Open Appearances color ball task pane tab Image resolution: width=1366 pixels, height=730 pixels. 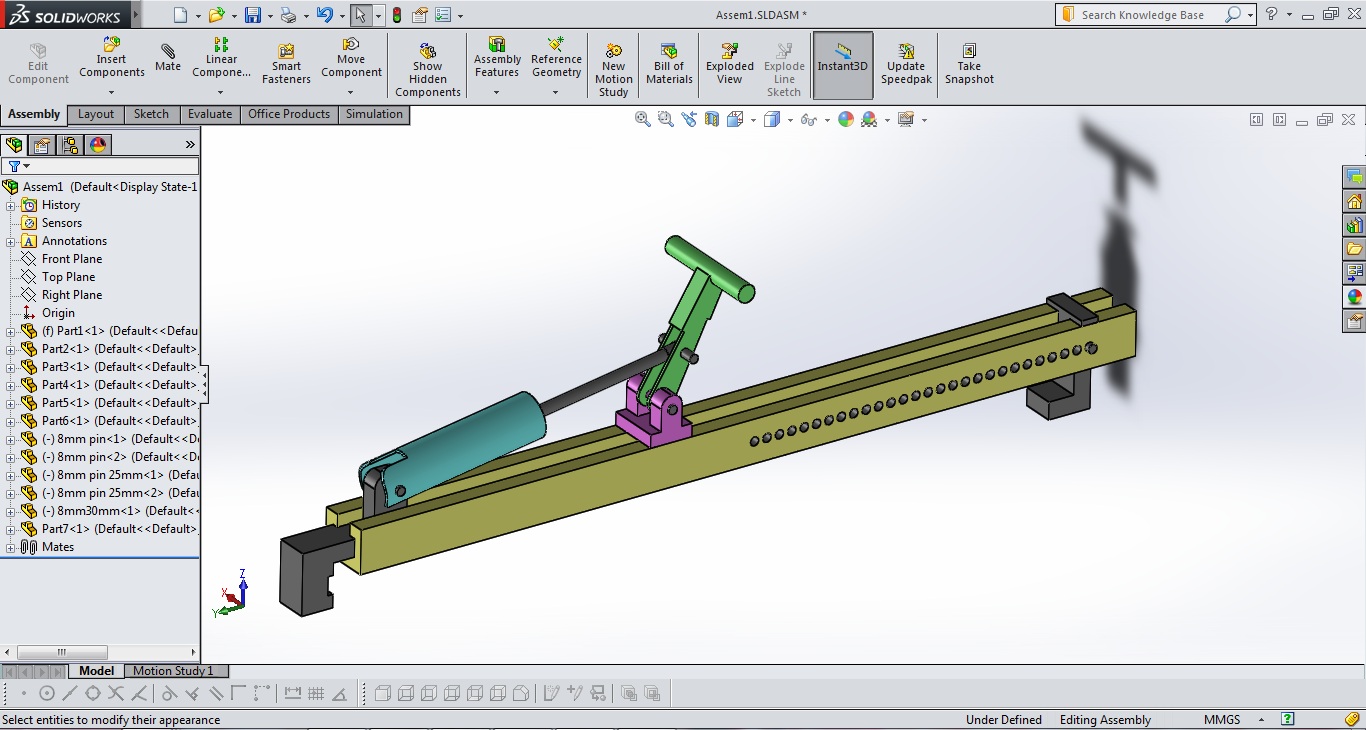coord(1354,297)
